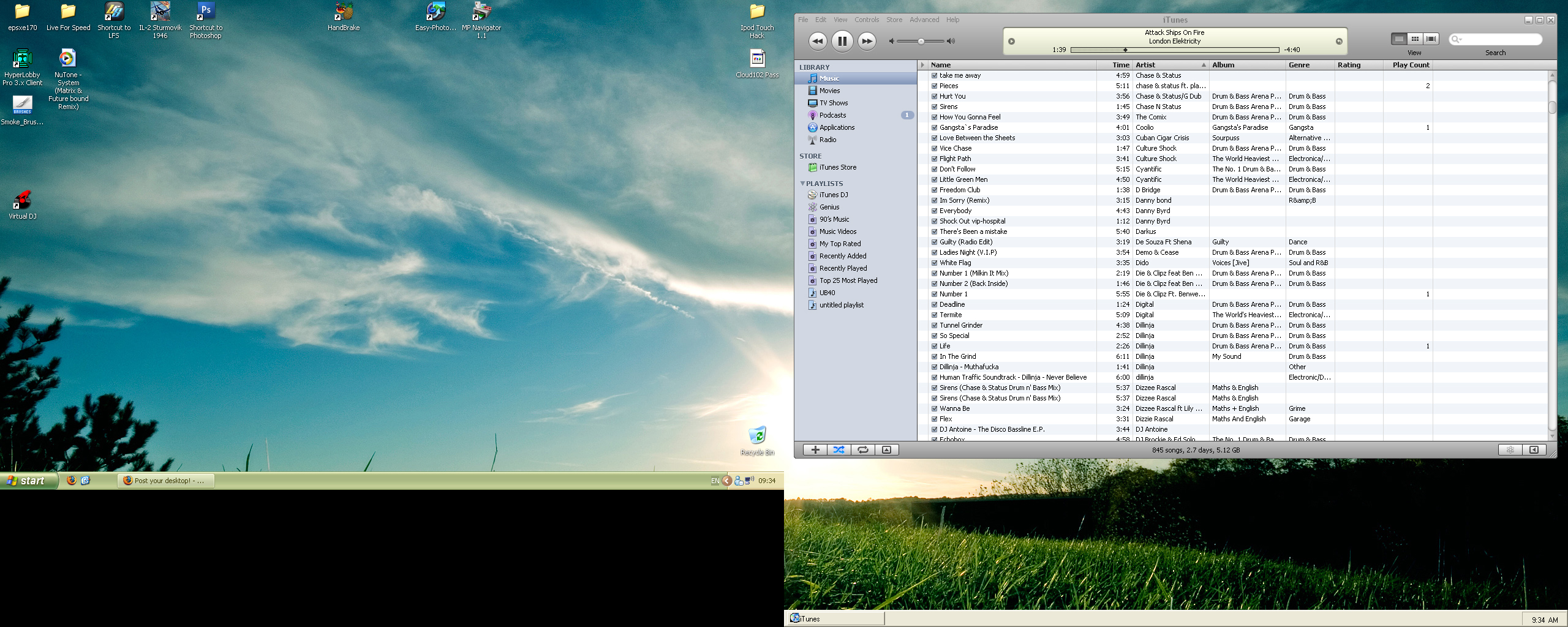Seek in the track progress bar
Viewport: 1568px width, 627px height.
click(x=1174, y=50)
